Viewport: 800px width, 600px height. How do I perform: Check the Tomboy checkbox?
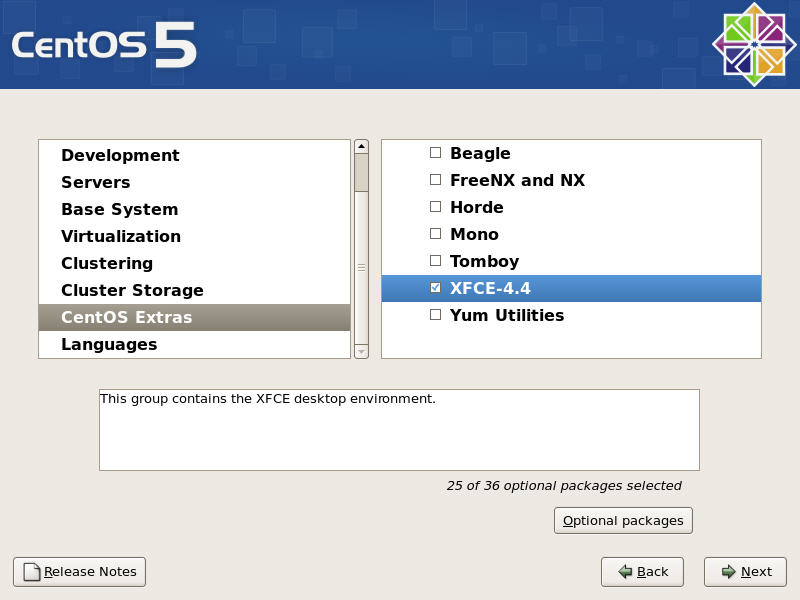pos(435,261)
